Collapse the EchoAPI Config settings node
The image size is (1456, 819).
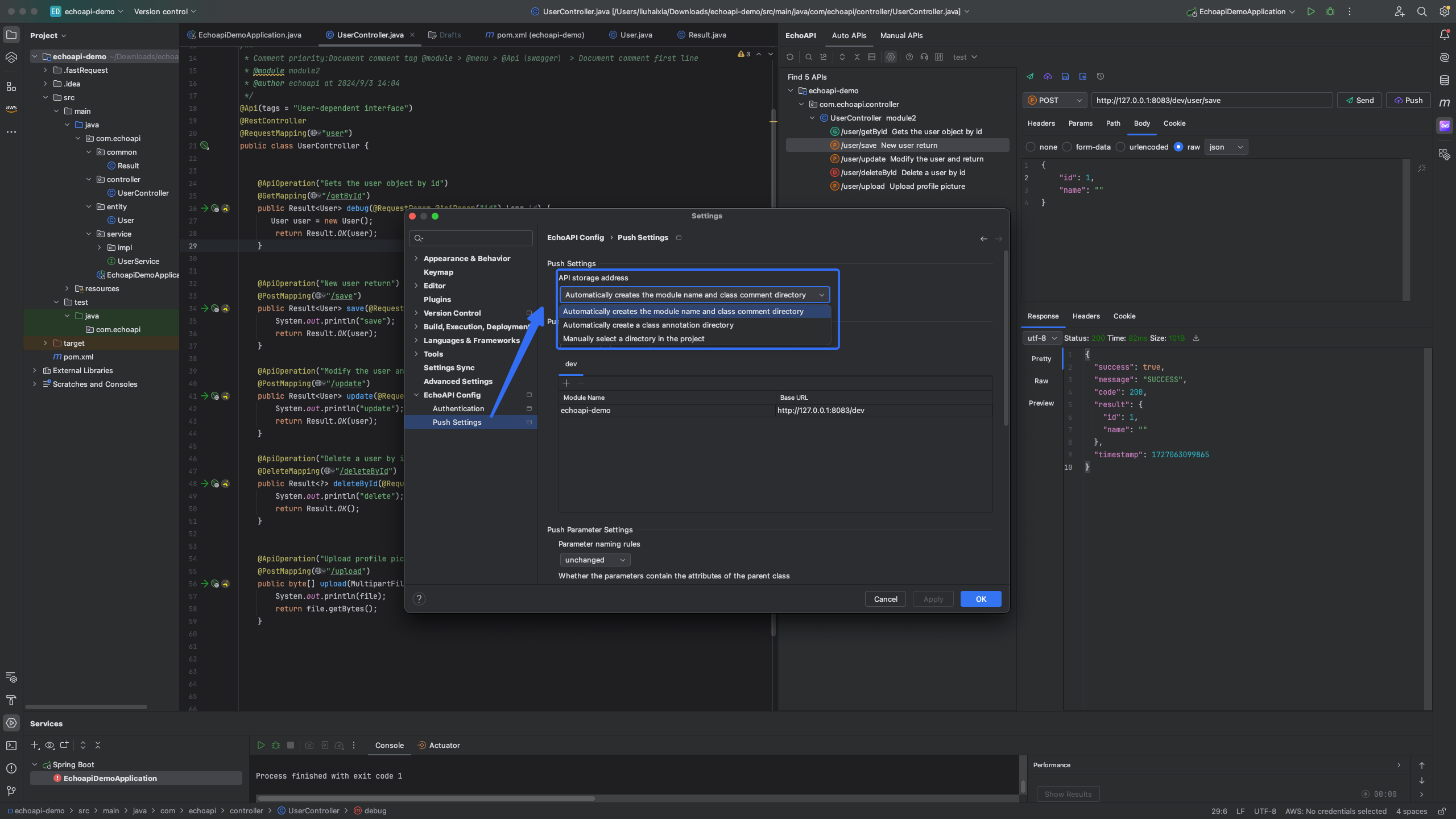(x=416, y=395)
